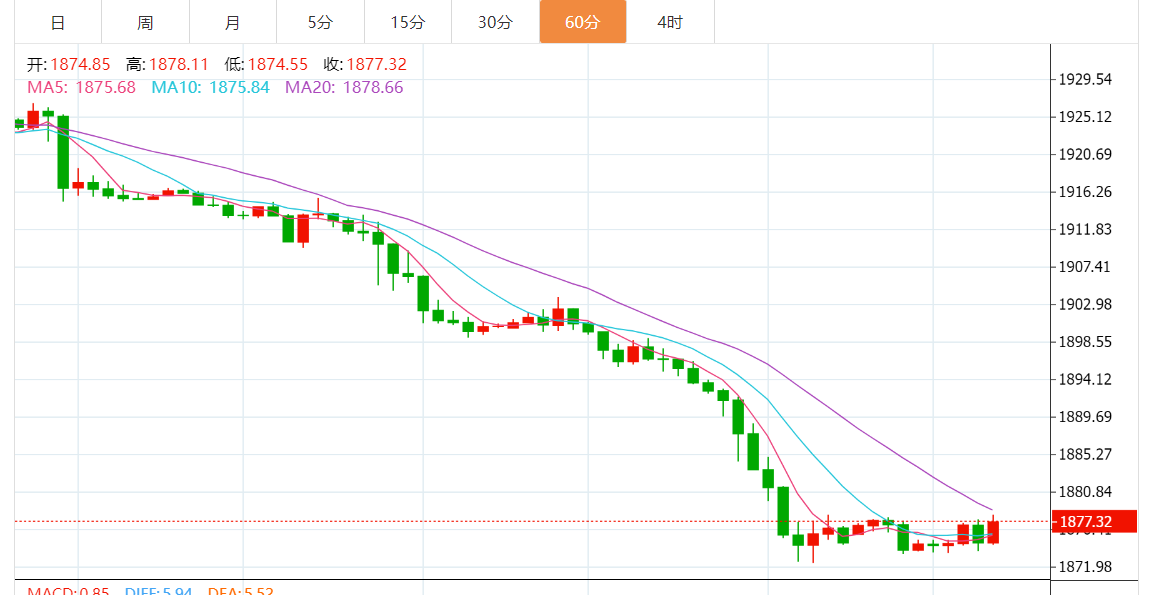Click the 1920.69 price axis label
This screenshot has height=595, width=1162.
(1085, 154)
